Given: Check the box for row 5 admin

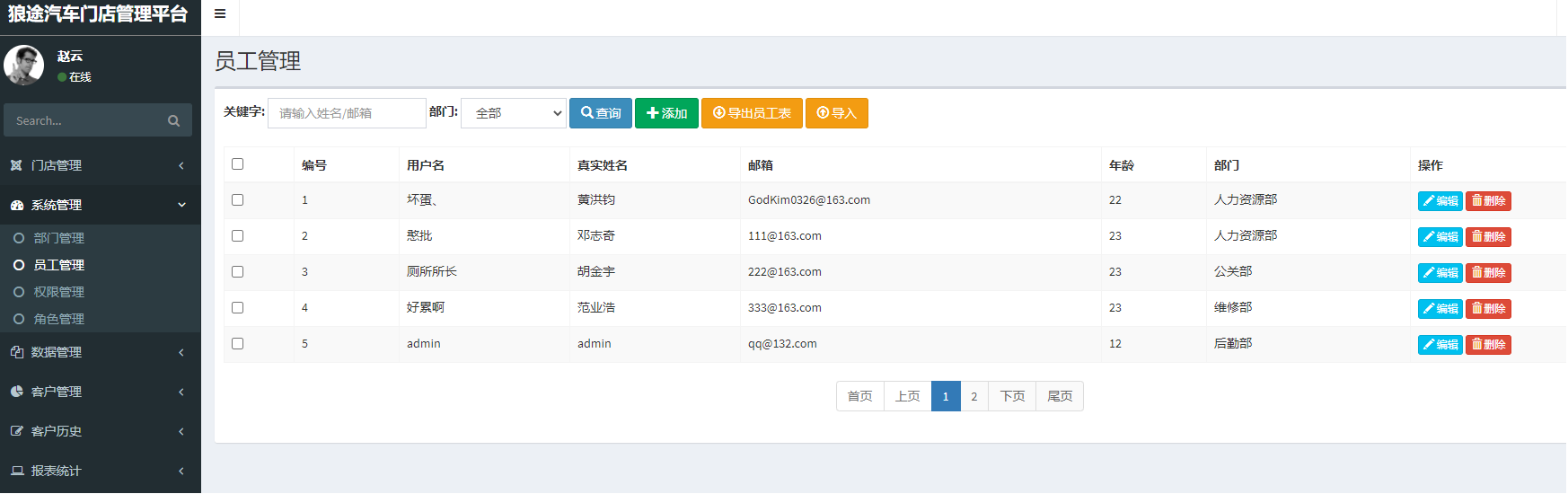Looking at the screenshot, I should coord(237,343).
